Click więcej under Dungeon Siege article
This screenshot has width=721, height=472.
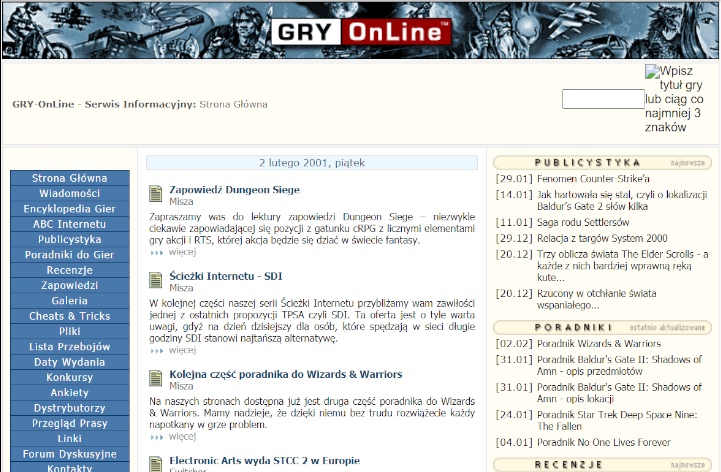(x=182, y=252)
